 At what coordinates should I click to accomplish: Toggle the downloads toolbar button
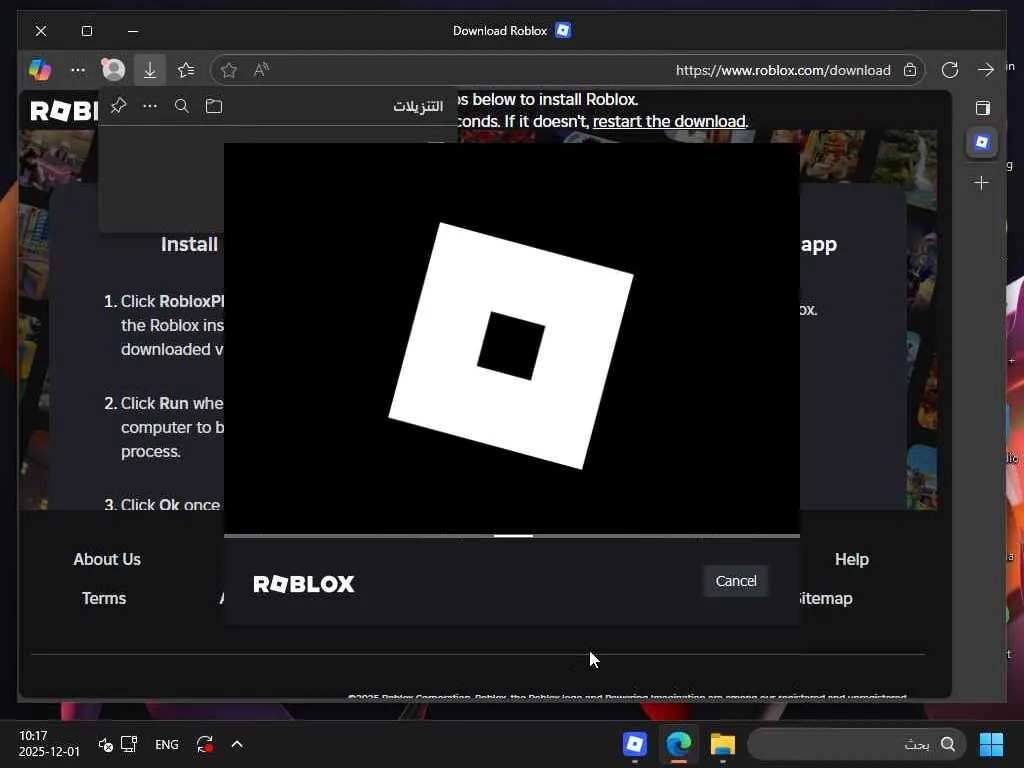pyautogui.click(x=150, y=70)
